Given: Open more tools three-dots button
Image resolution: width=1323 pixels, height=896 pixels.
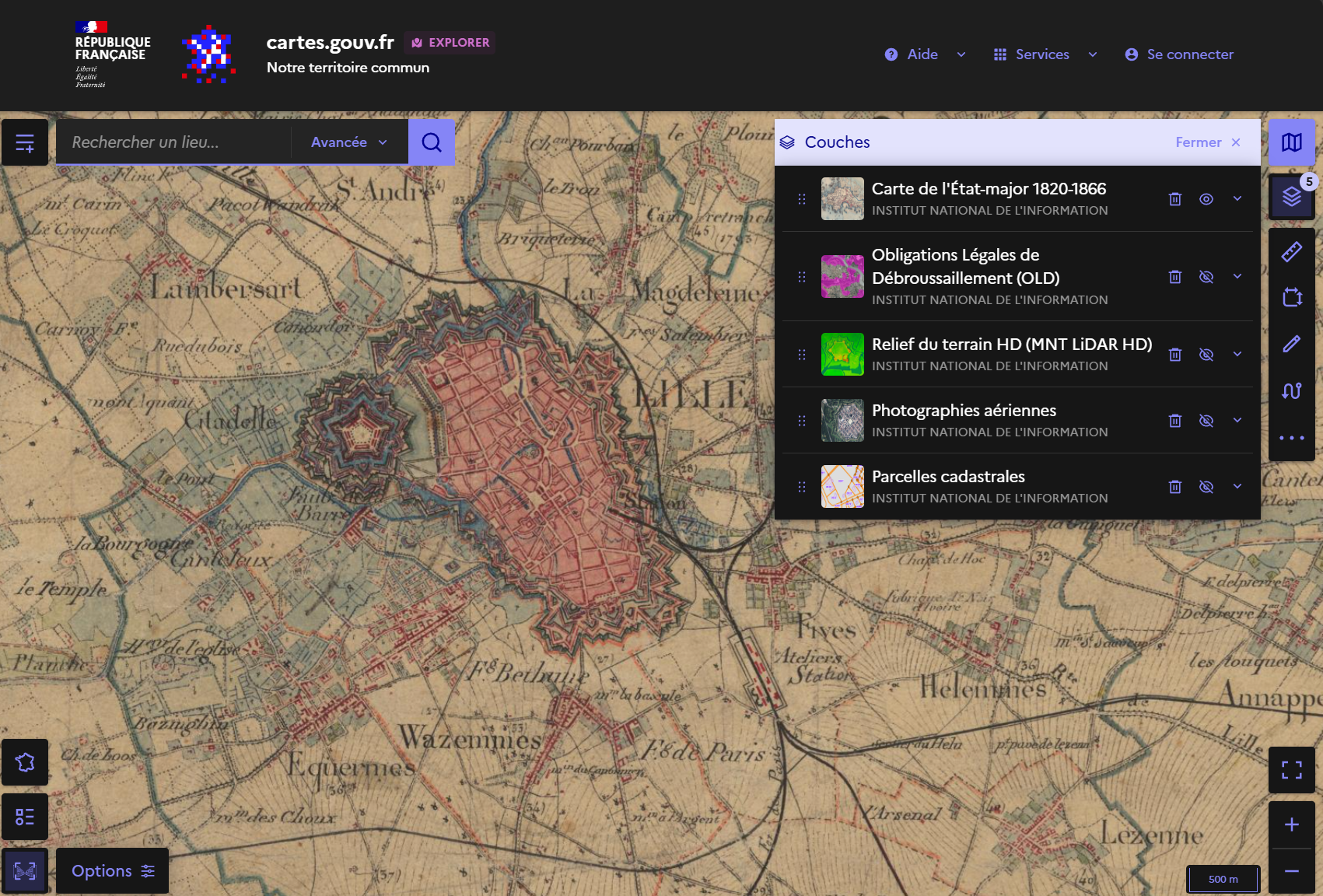Looking at the screenshot, I should pos(1292,437).
